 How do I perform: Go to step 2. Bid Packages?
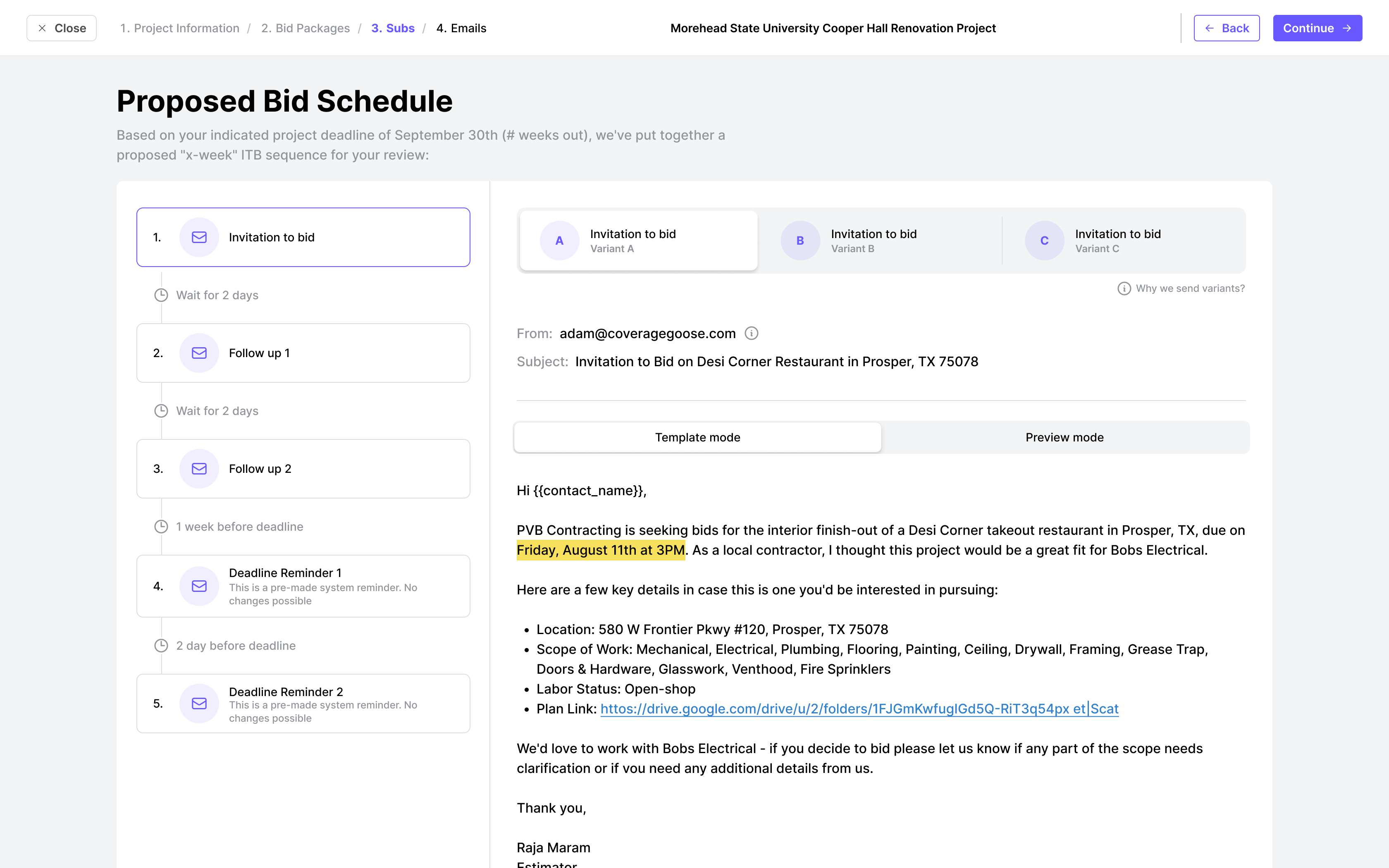tap(305, 28)
